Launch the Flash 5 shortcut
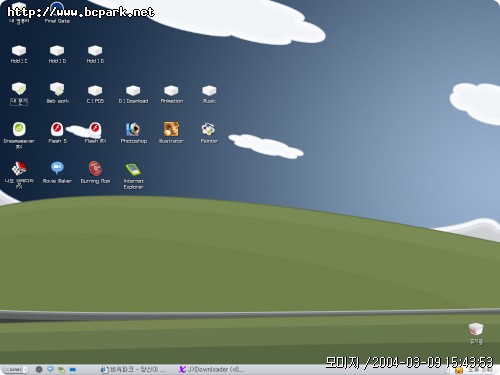Viewport: 500px width, 375px height. pyautogui.click(x=57, y=133)
